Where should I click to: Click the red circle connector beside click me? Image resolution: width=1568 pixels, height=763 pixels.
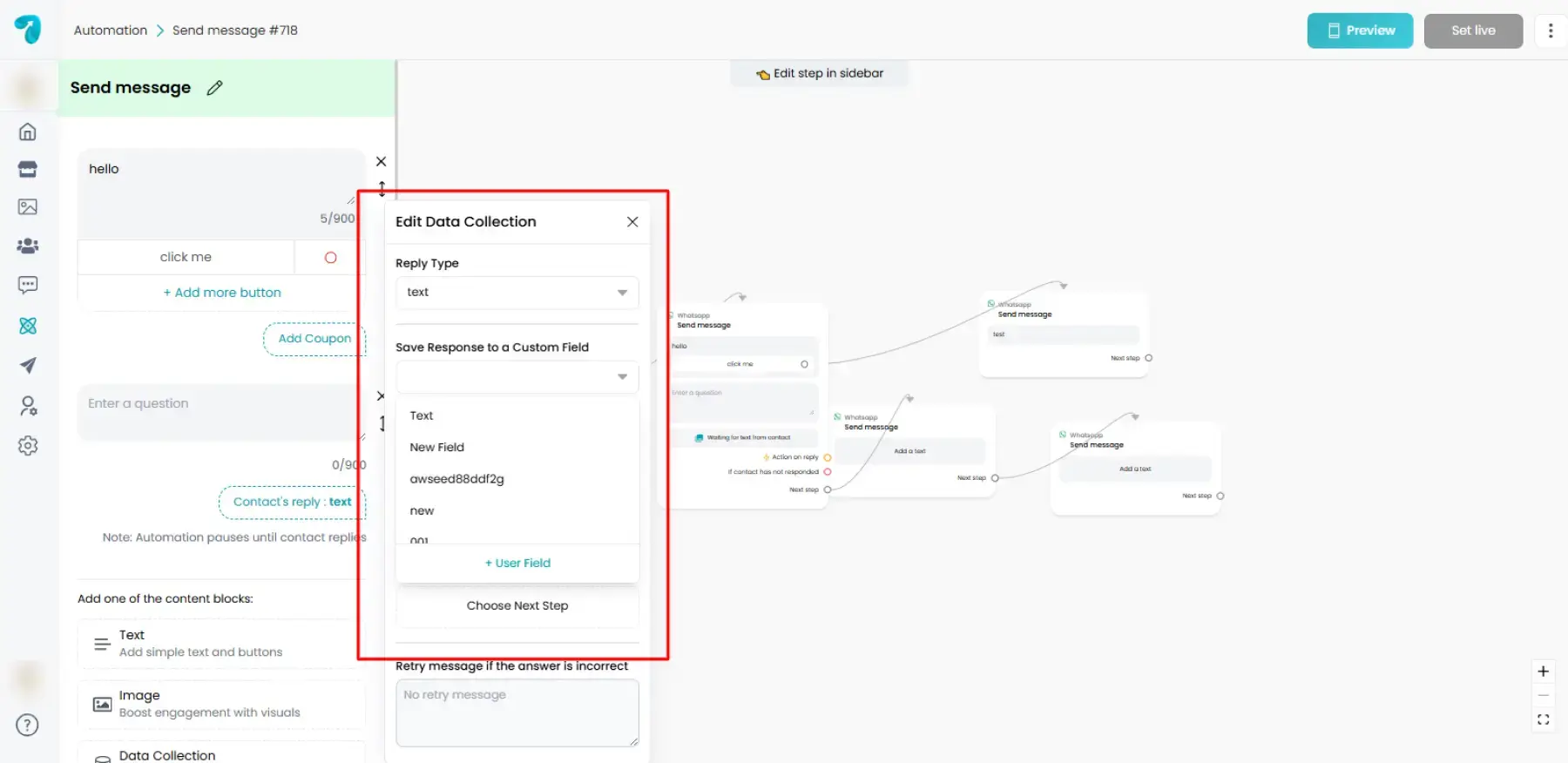point(330,258)
